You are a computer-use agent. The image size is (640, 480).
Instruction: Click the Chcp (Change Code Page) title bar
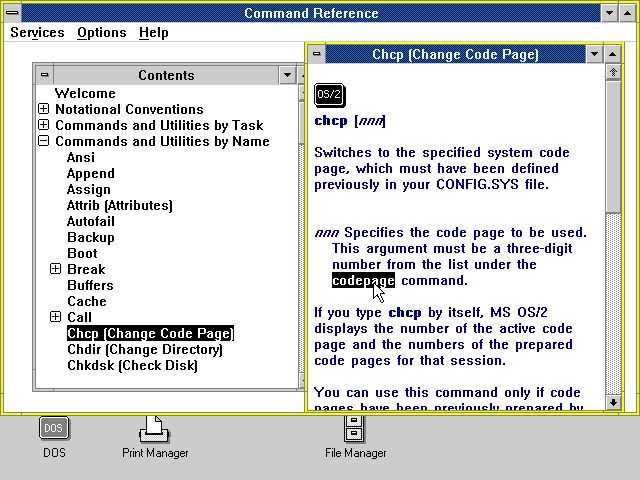[x=455, y=54]
